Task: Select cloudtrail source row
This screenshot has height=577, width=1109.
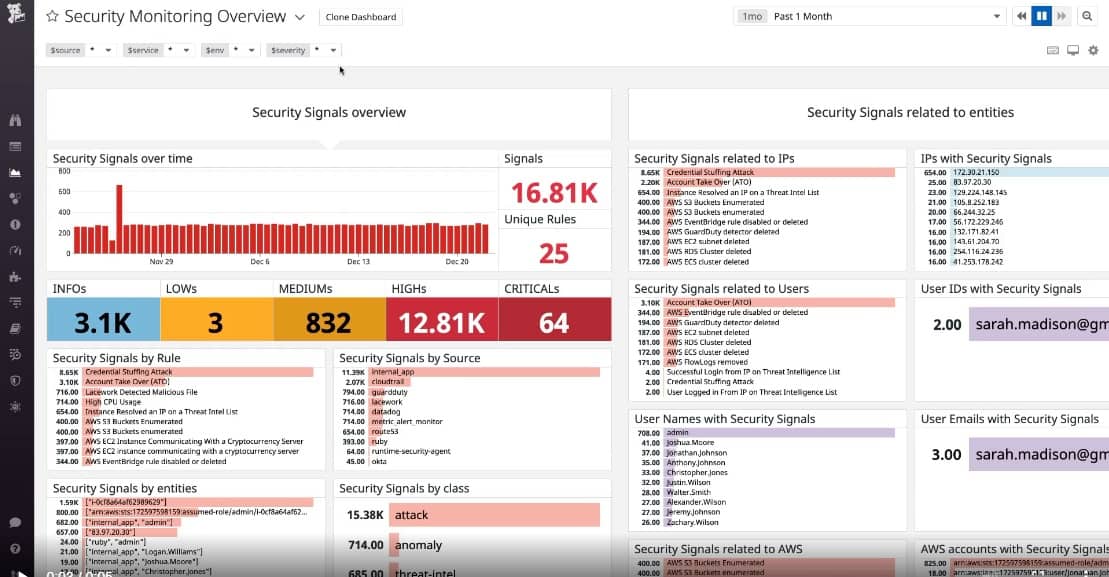Action: pos(470,382)
